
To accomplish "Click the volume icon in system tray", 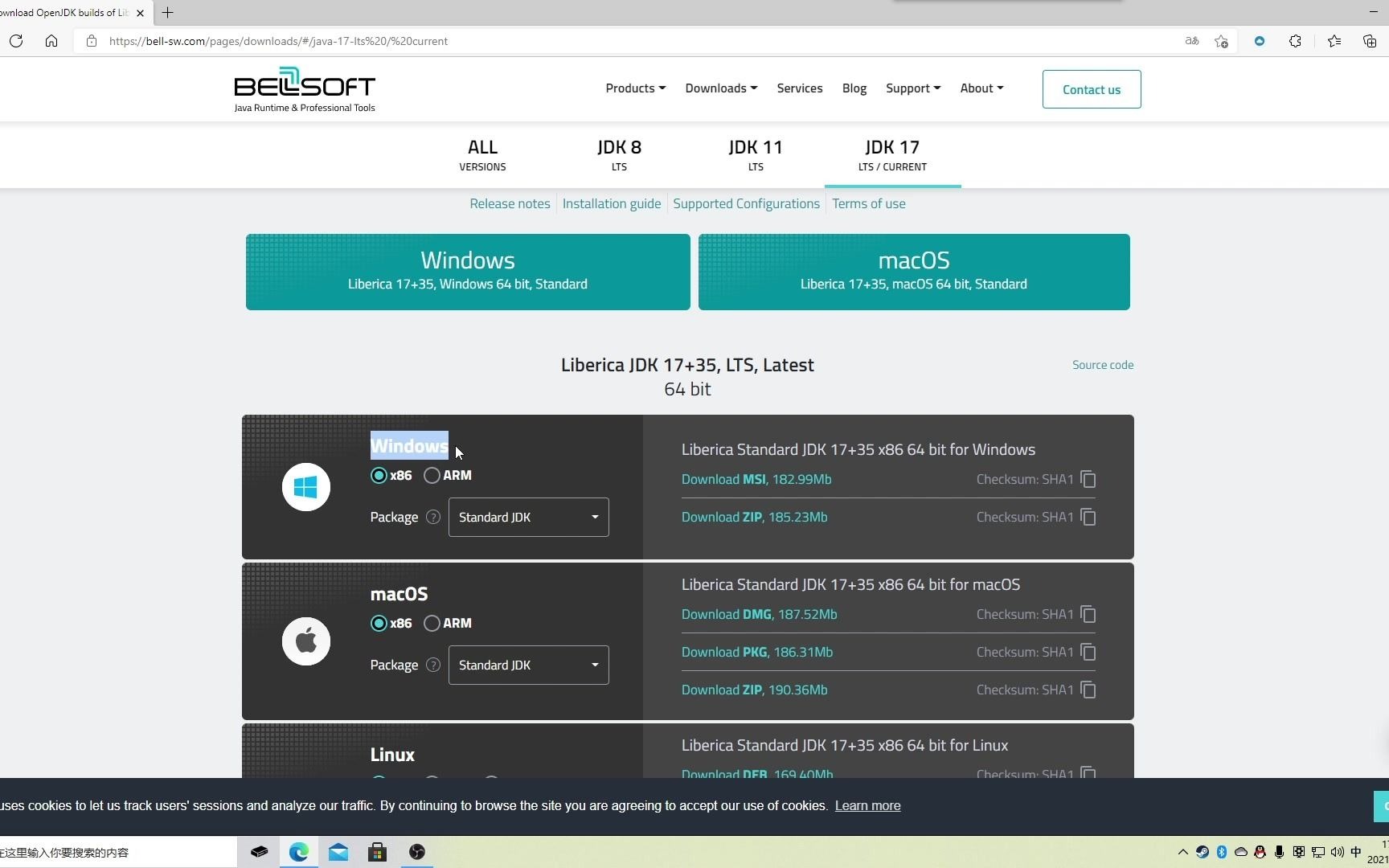I will click(x=1337, y=852).
